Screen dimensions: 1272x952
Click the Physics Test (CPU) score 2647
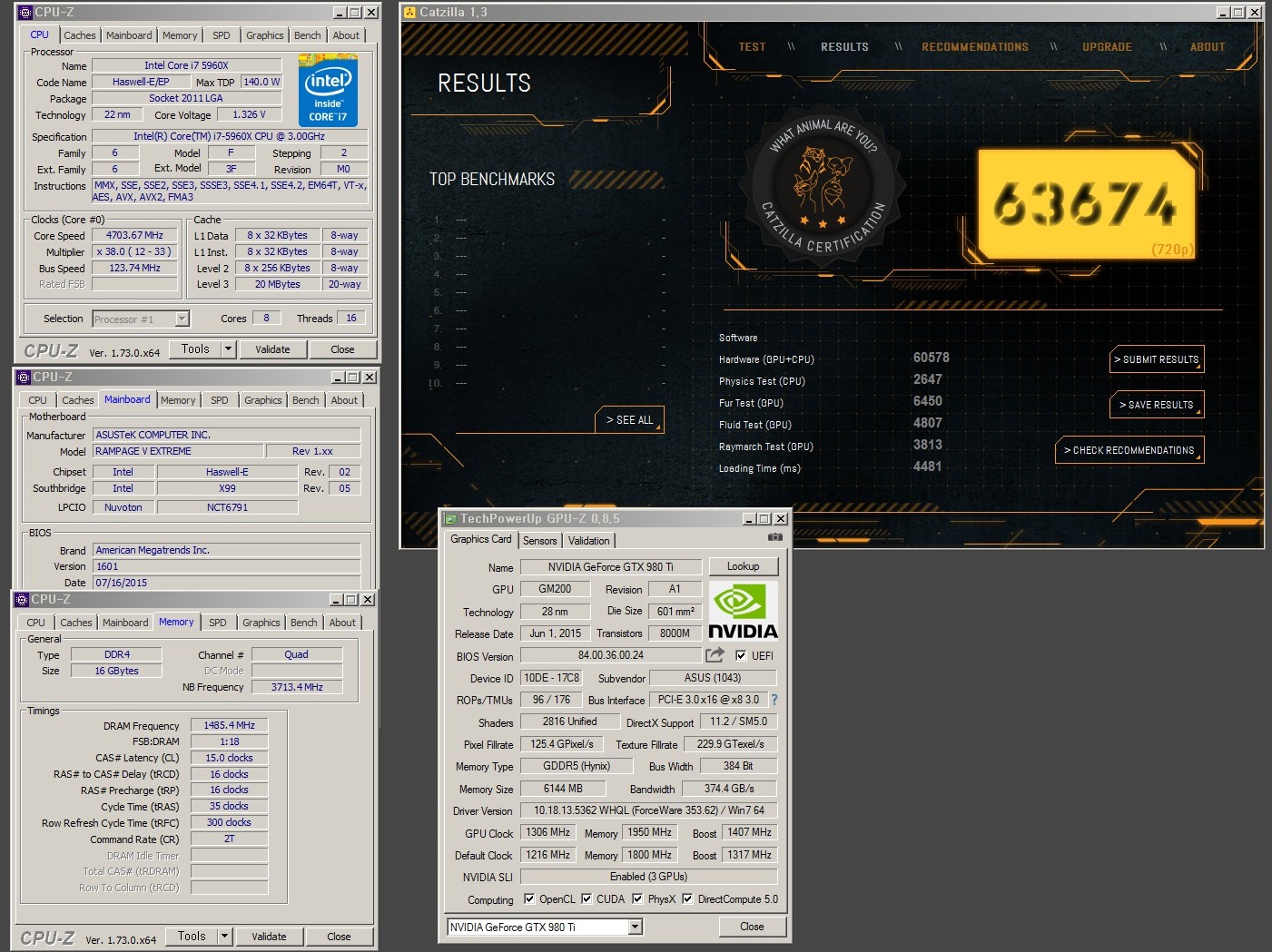point(927,379)
